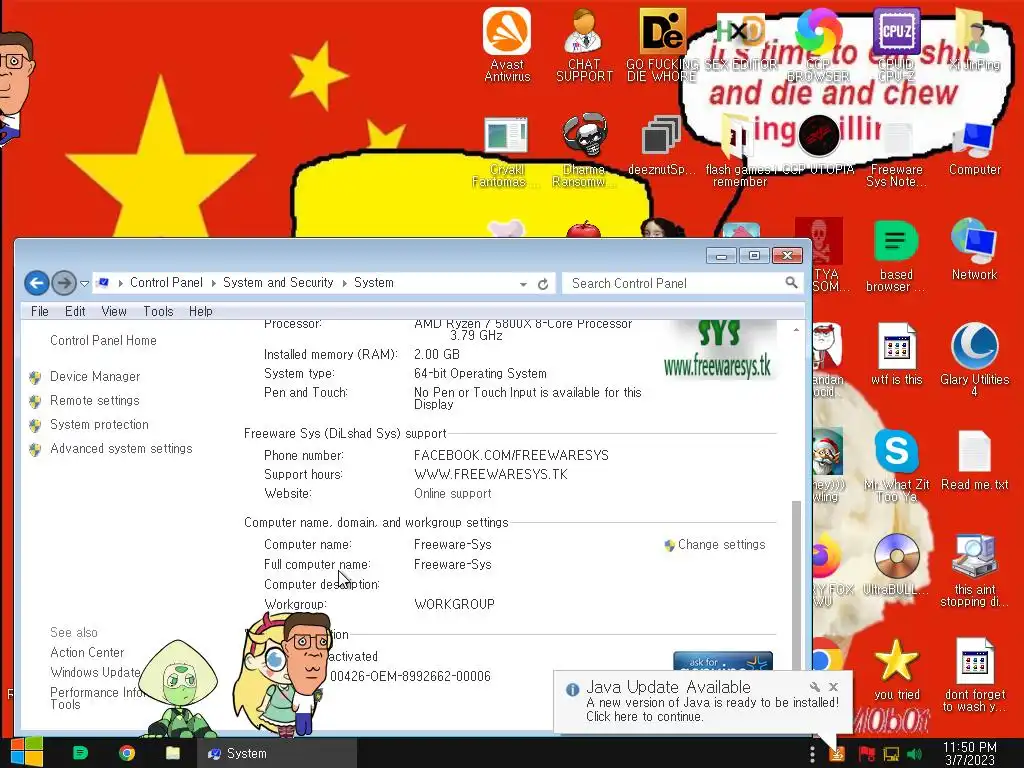The height and width of the screenshot is (768, 1024).
Task: Click the taskbar clock 11:50 PM
Action: click(x=970, y=754)
